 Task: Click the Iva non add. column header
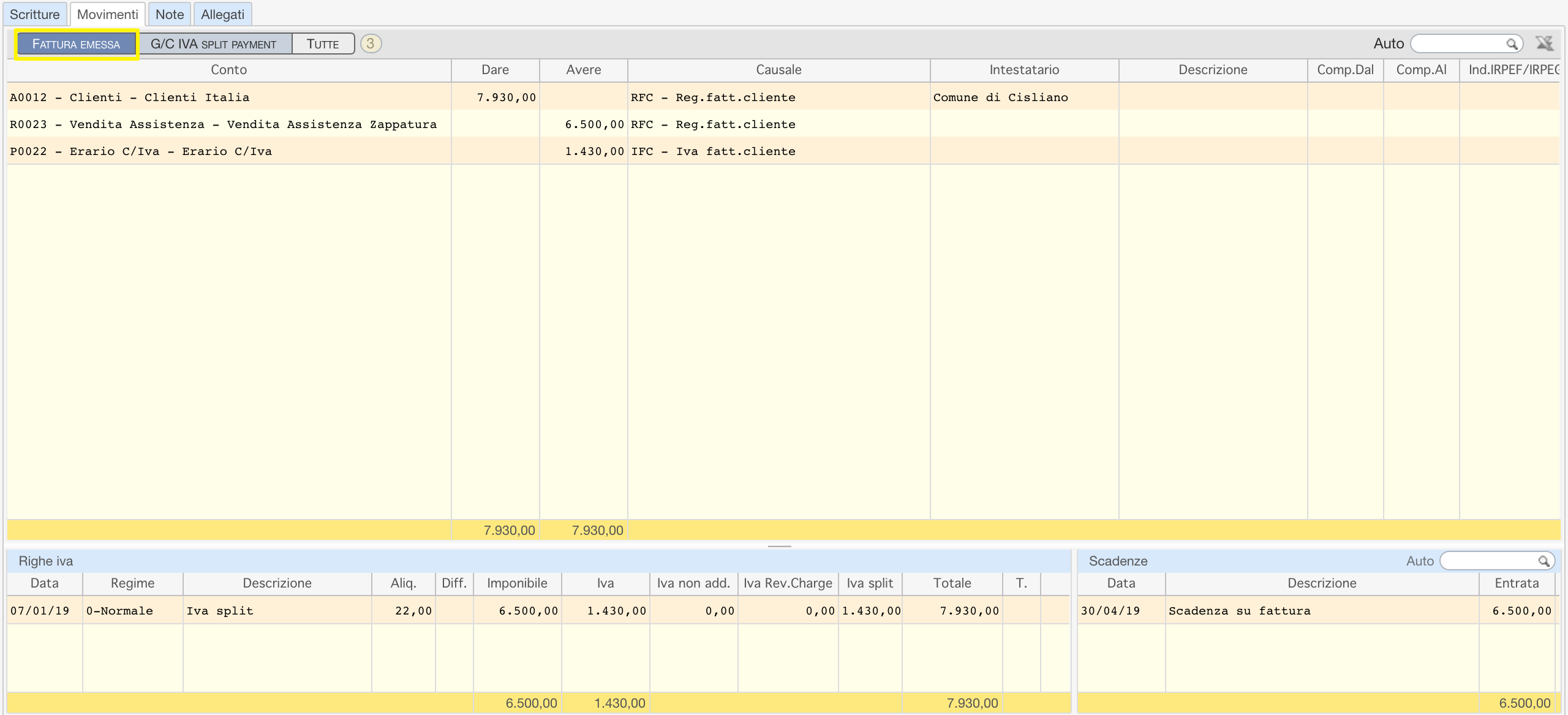(x=694, y=583)
